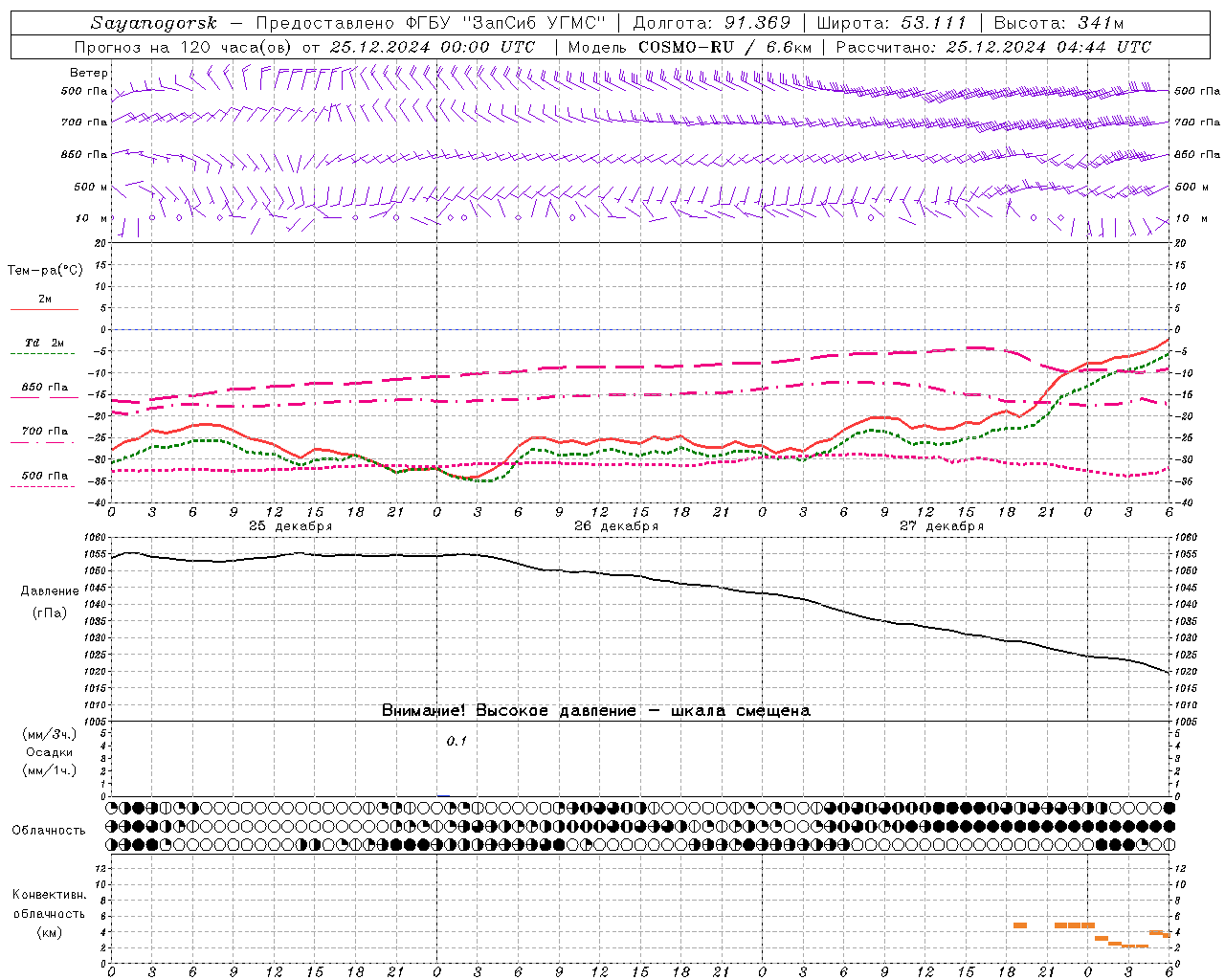Click the (мм/3ч.) unit label
The width and height of the screenshot is (1225, 980).
[x=49, y=734]
